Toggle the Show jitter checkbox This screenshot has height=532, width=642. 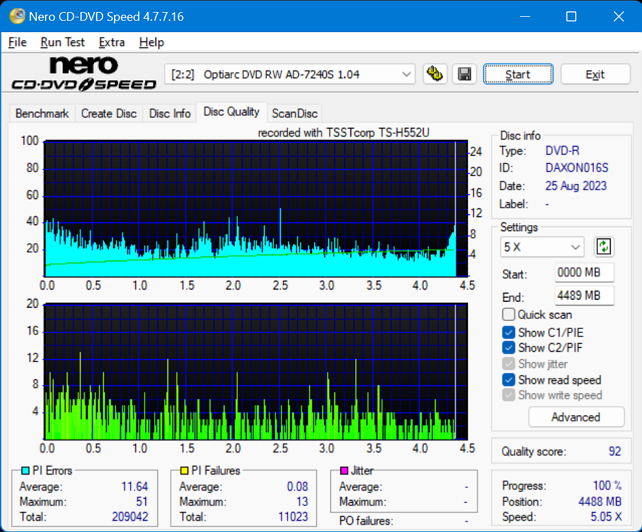(x=509, y=364)
